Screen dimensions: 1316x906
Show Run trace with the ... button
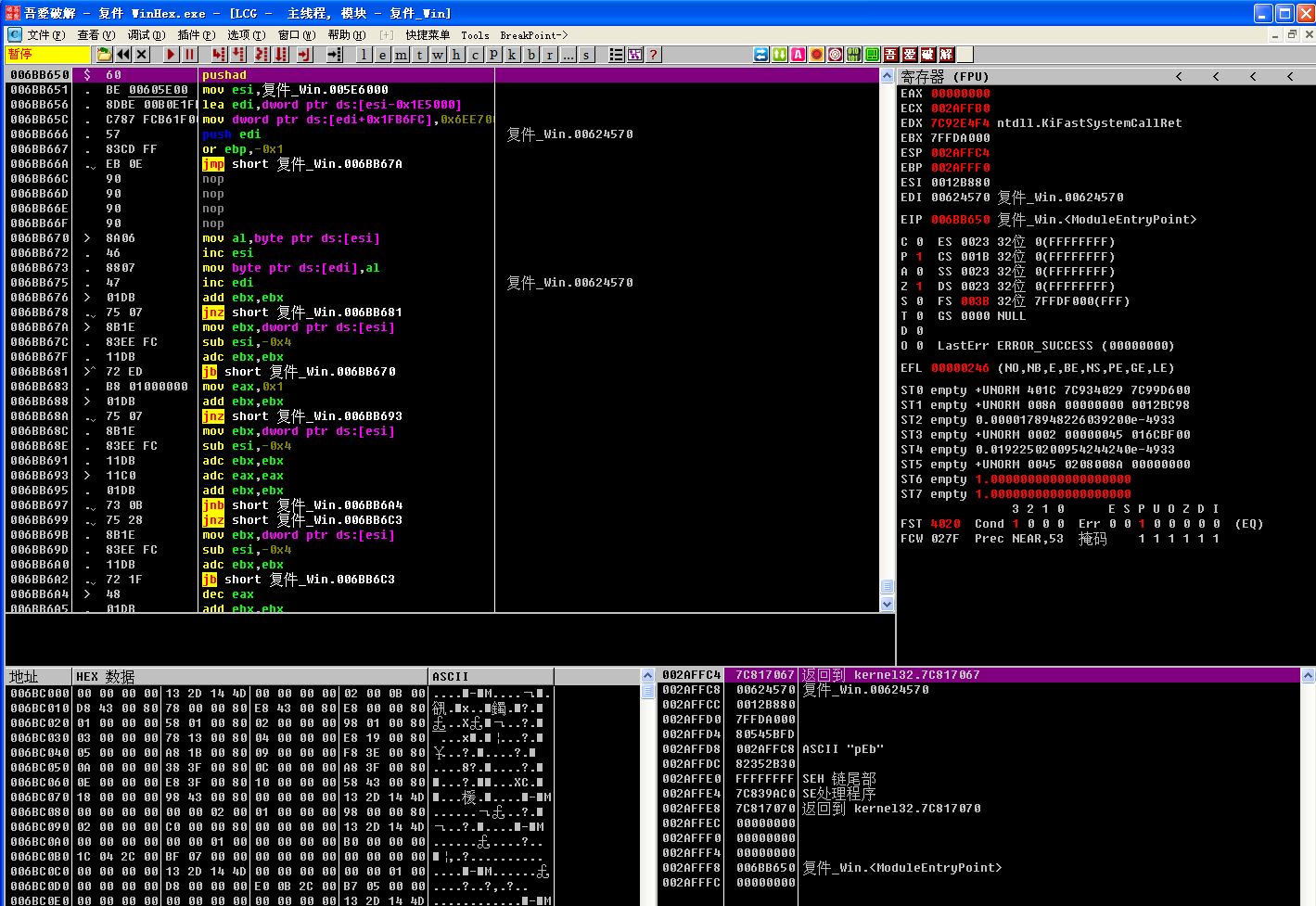[568, 55]
